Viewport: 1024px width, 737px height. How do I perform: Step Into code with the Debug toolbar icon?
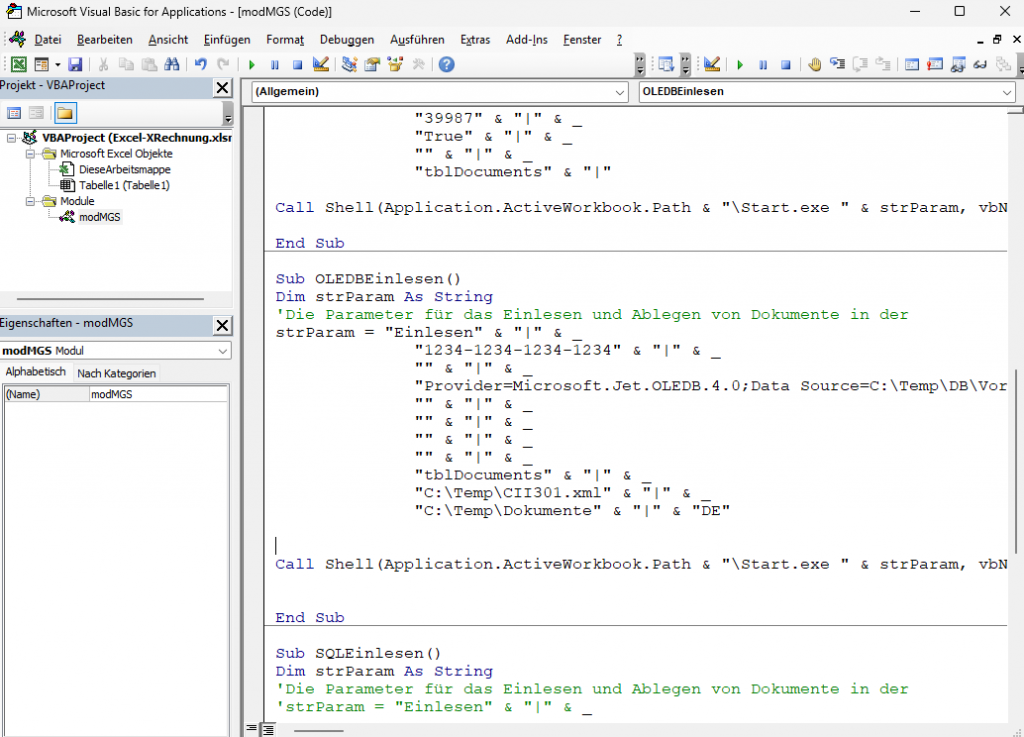click(x=837, y=64)
